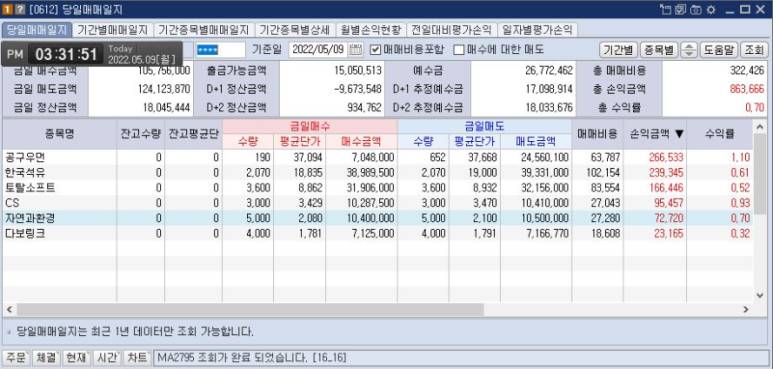Screen dimensions: 773x369
Task: Click the detach window icon in title bar
Action: (667, 9)
